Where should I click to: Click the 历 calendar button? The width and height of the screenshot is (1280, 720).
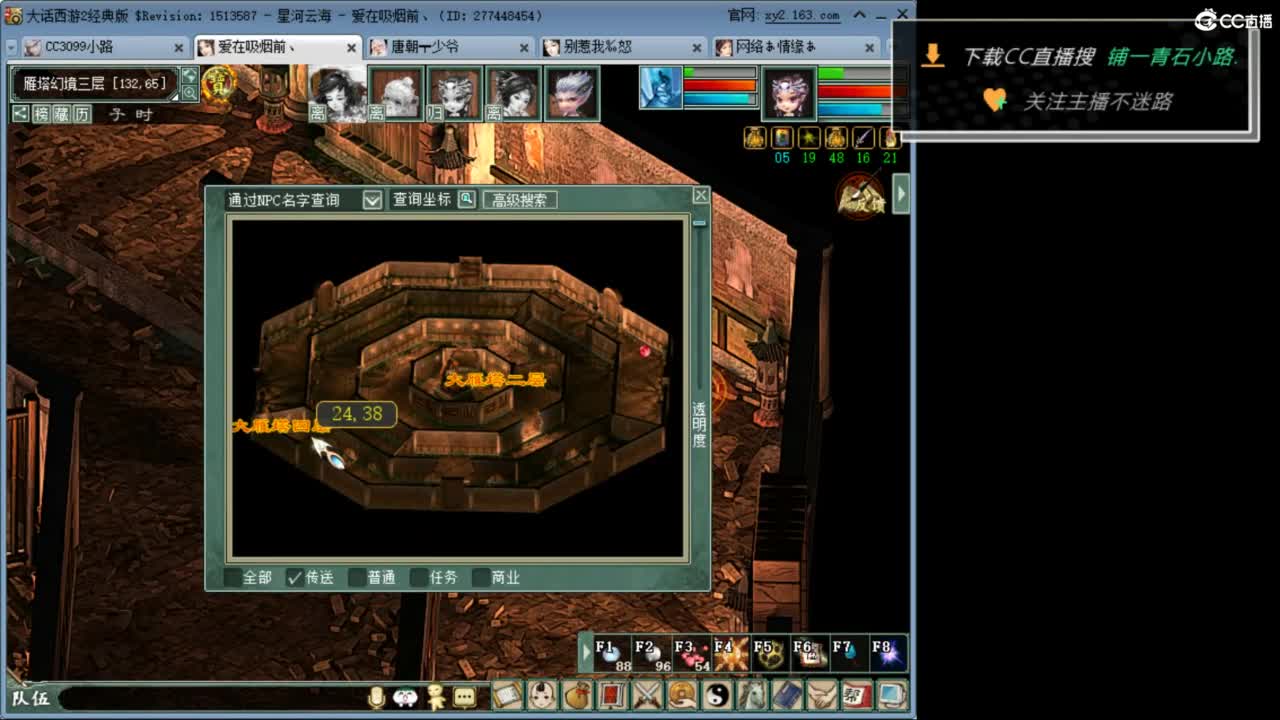point(82,114)
